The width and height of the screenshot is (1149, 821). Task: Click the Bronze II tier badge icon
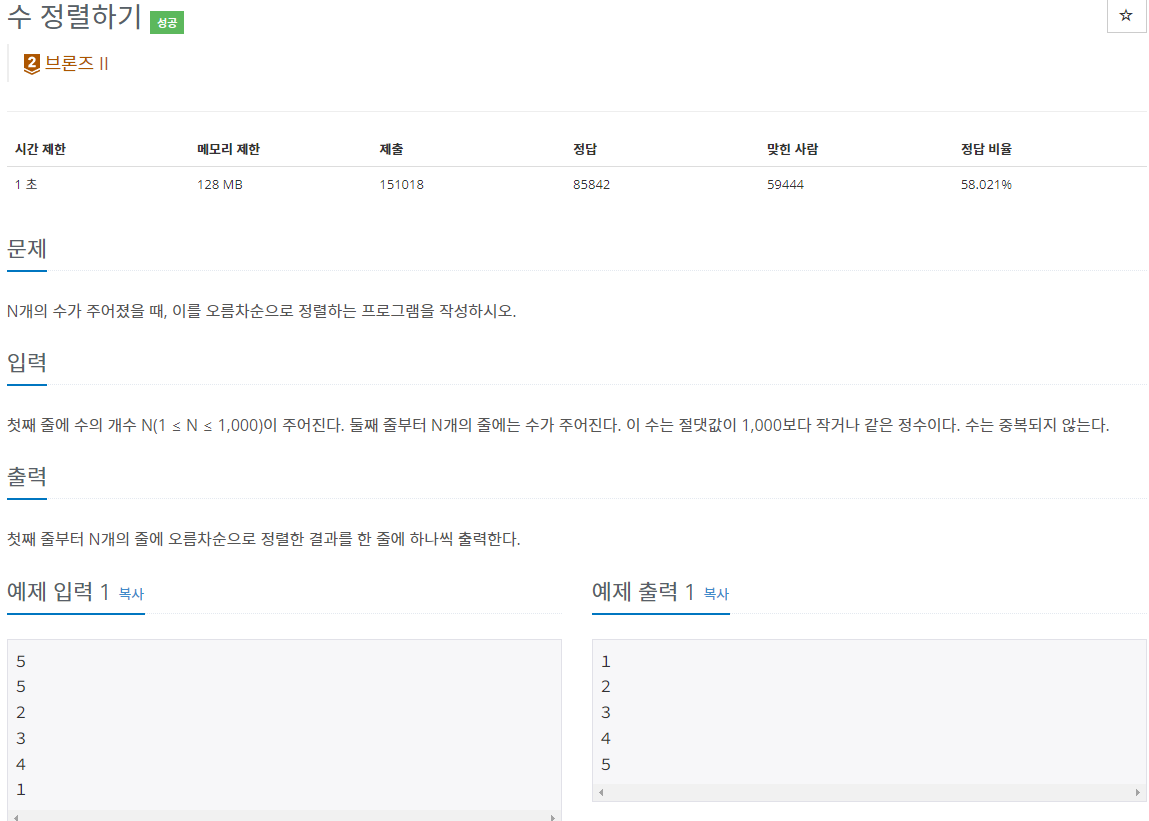pos(32,64)
